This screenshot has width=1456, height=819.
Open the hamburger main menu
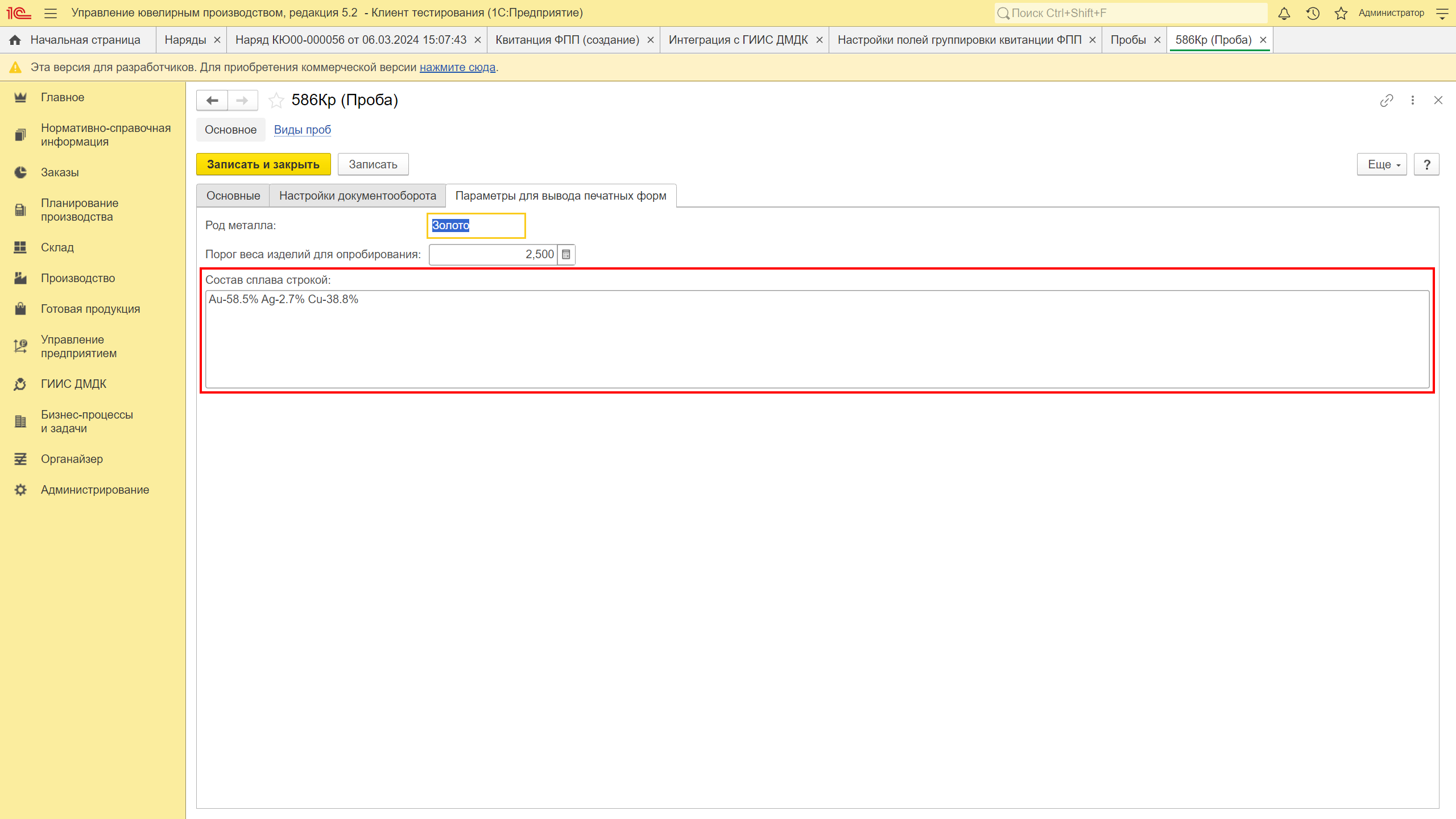click(x=51, y=13)
